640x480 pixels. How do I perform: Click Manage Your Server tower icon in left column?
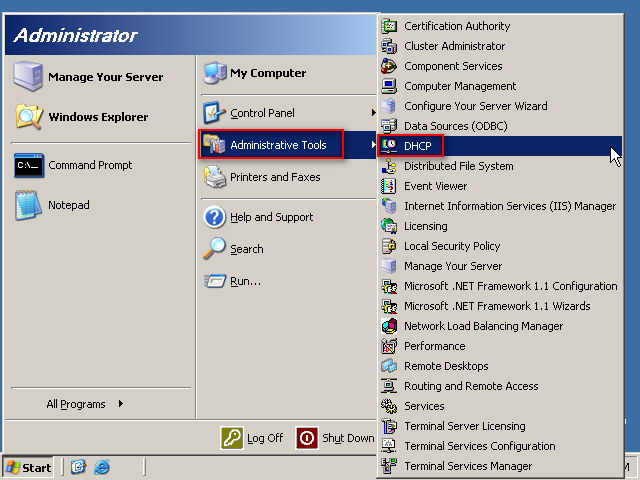coord(28,76)
